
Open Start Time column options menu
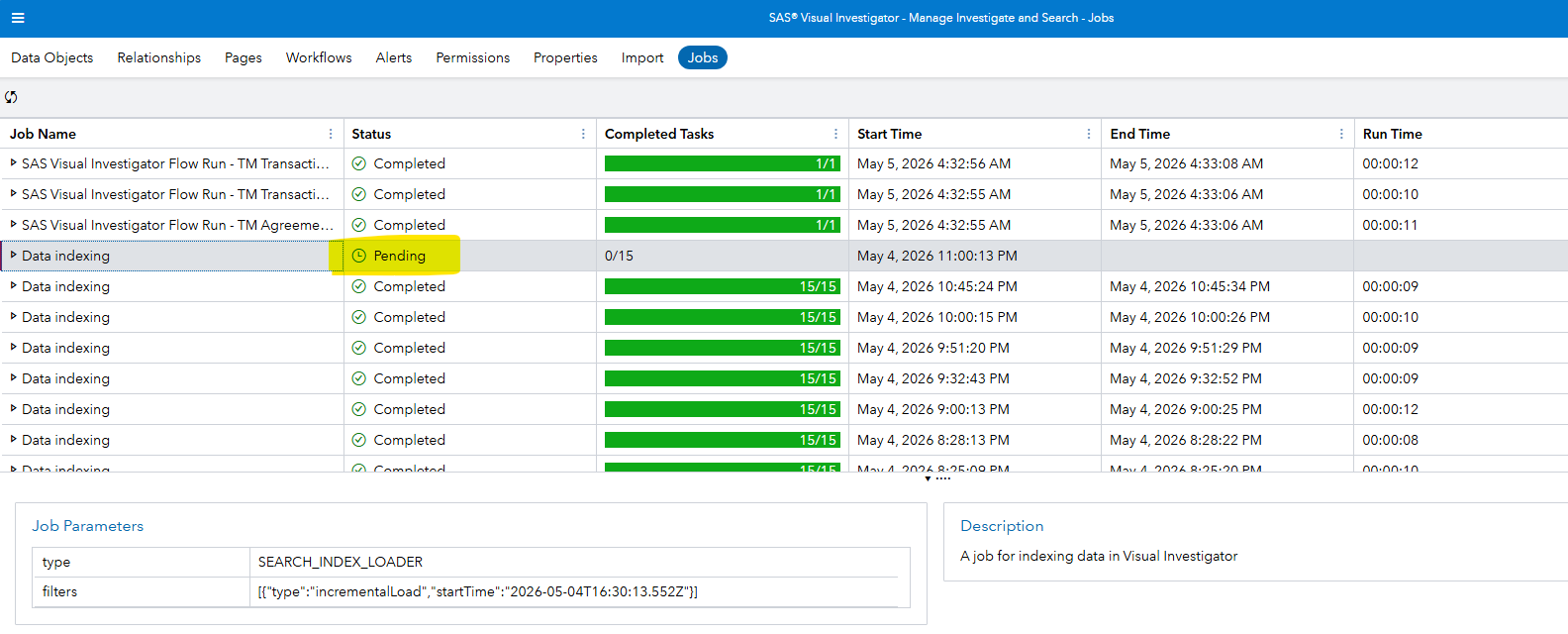click(x=1089, y=134)
